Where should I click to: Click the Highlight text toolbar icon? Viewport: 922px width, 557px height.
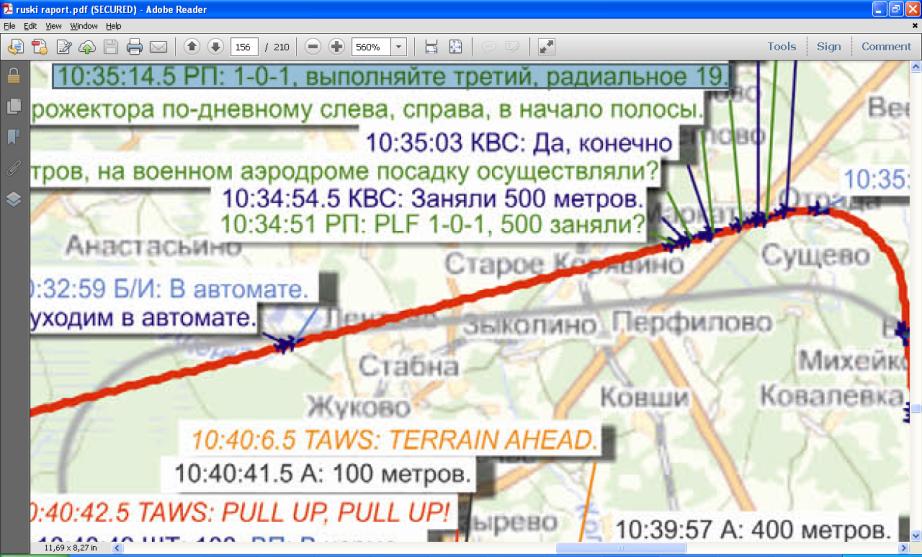tap(511, 46)
